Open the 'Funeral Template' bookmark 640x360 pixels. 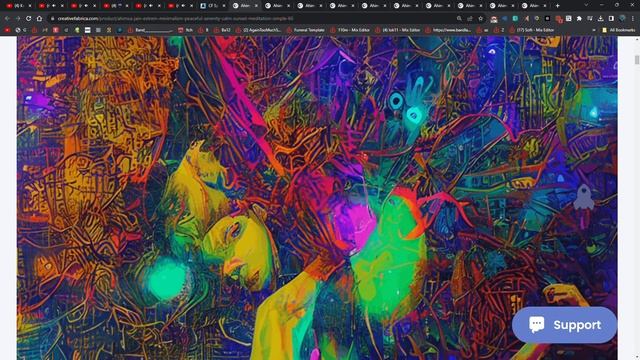click(x=306, y=30)
